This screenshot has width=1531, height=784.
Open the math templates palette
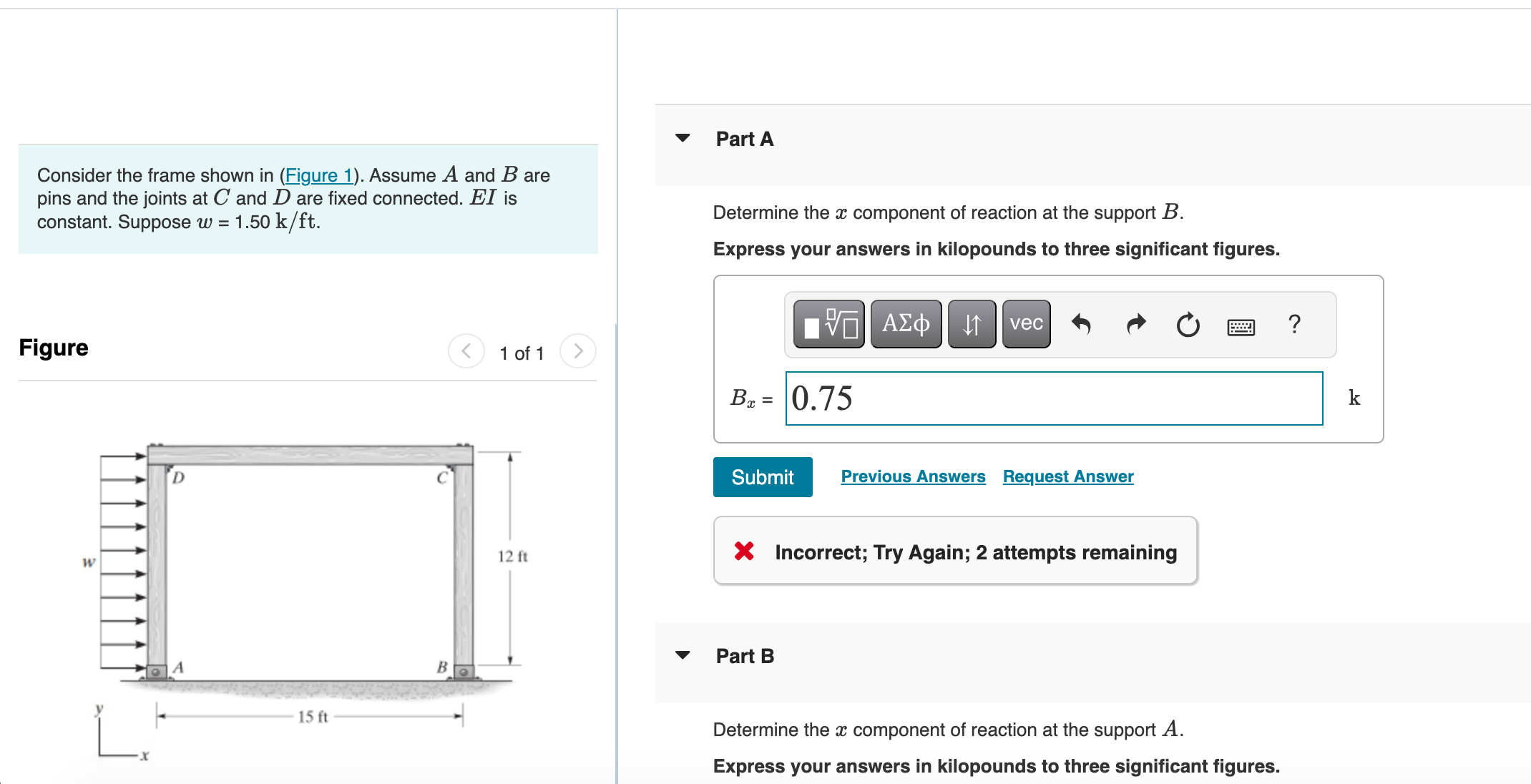(x=828, y=324)
